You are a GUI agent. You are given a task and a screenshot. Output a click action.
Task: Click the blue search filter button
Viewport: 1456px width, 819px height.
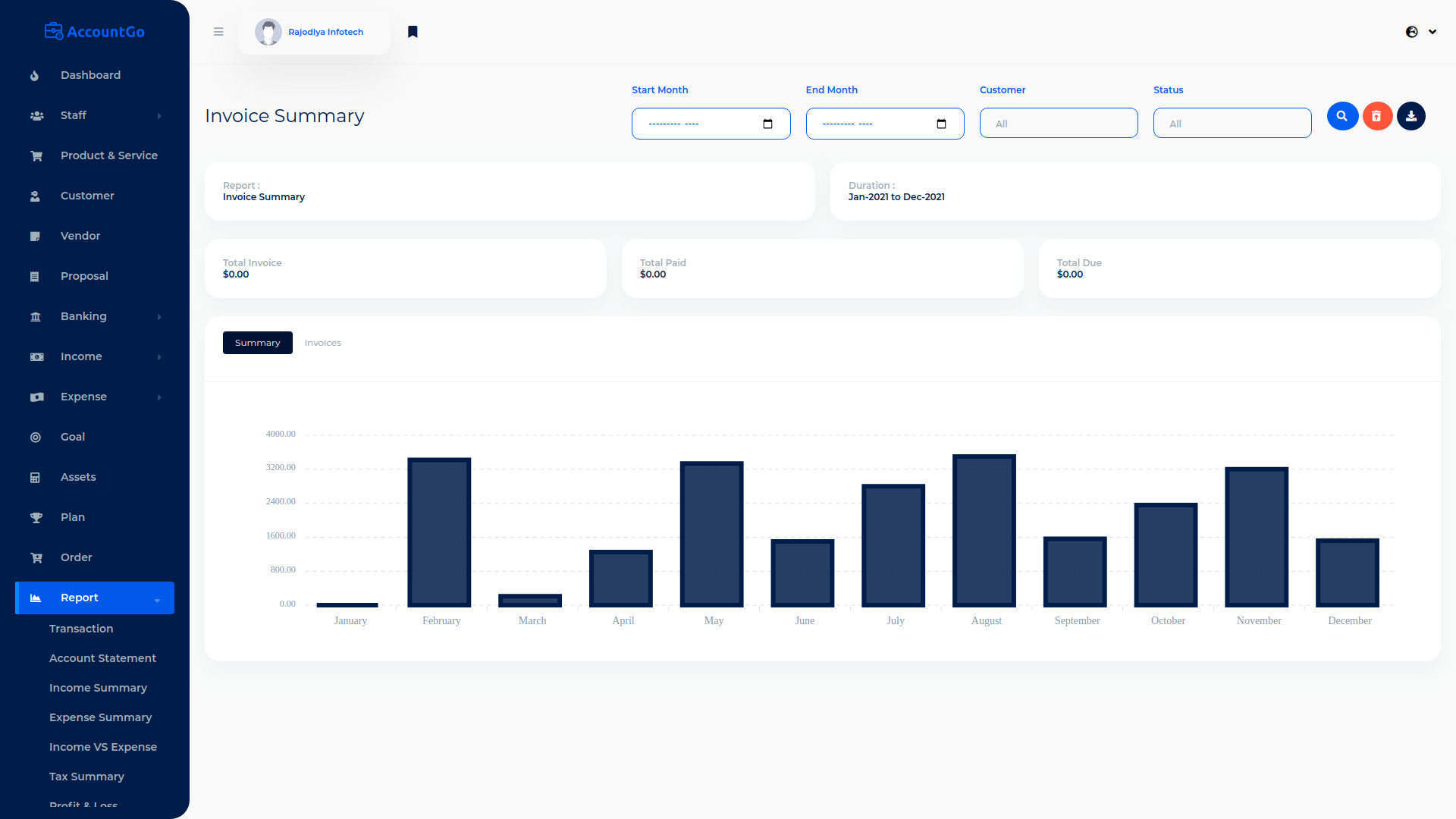pyautogui.click(x=1341, y=116)
